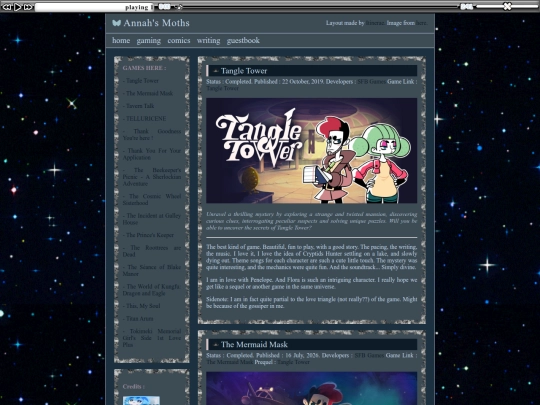
Task: Jump to Tokimeki Memorial Girl's Side entry
Action: click(152, 338)
